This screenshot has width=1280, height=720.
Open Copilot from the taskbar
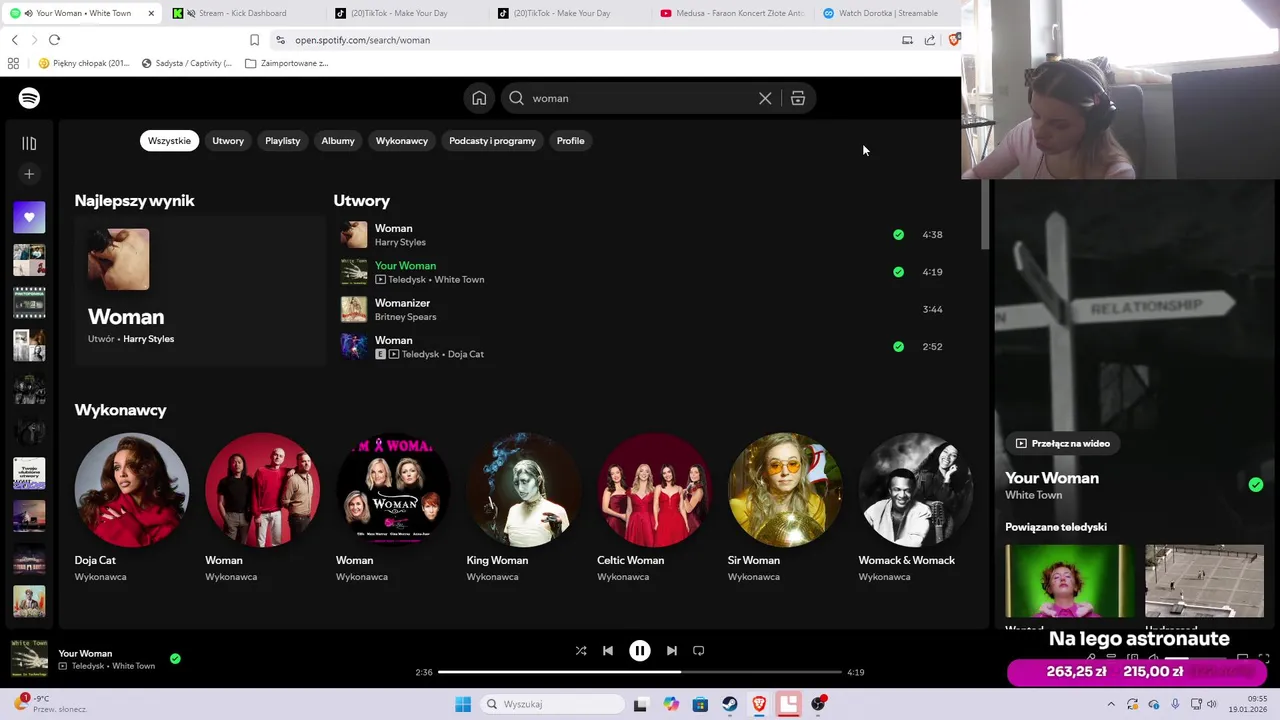click(x=671, y=704)
